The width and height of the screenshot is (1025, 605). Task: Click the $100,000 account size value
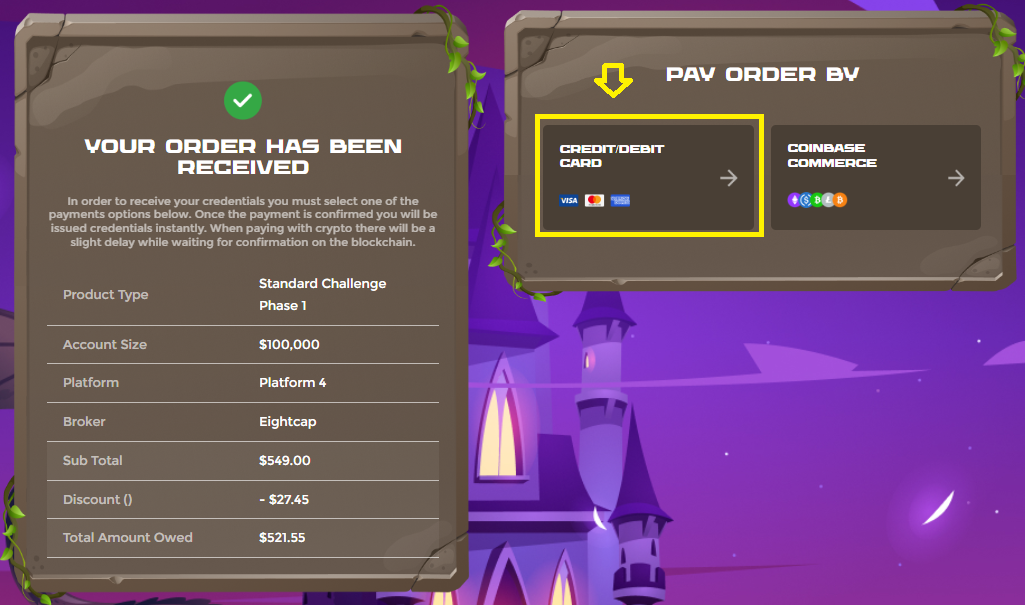pyautogui.click(x=289, y=345)
